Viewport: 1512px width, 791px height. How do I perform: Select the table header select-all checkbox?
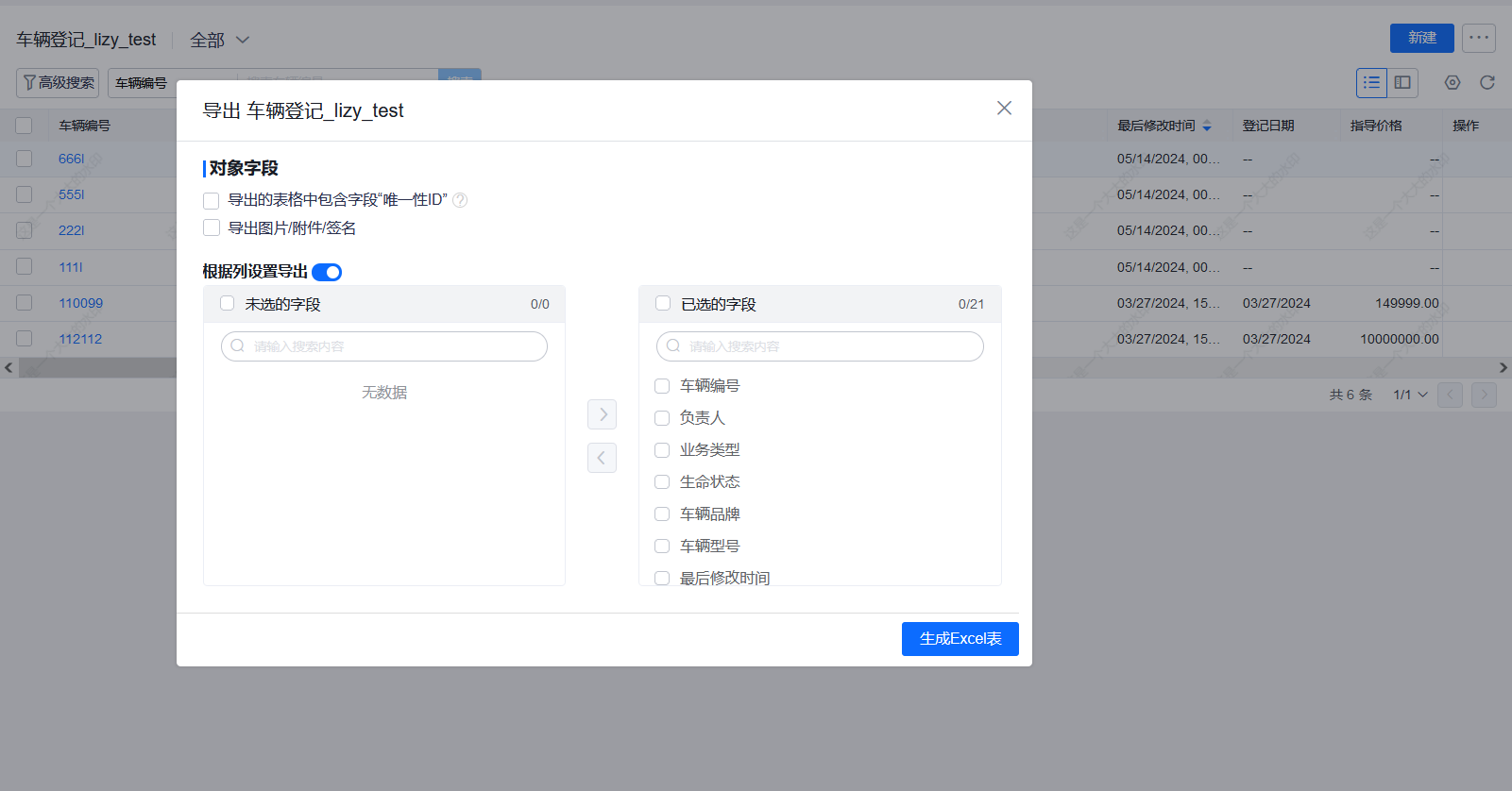tap(25, 126)
